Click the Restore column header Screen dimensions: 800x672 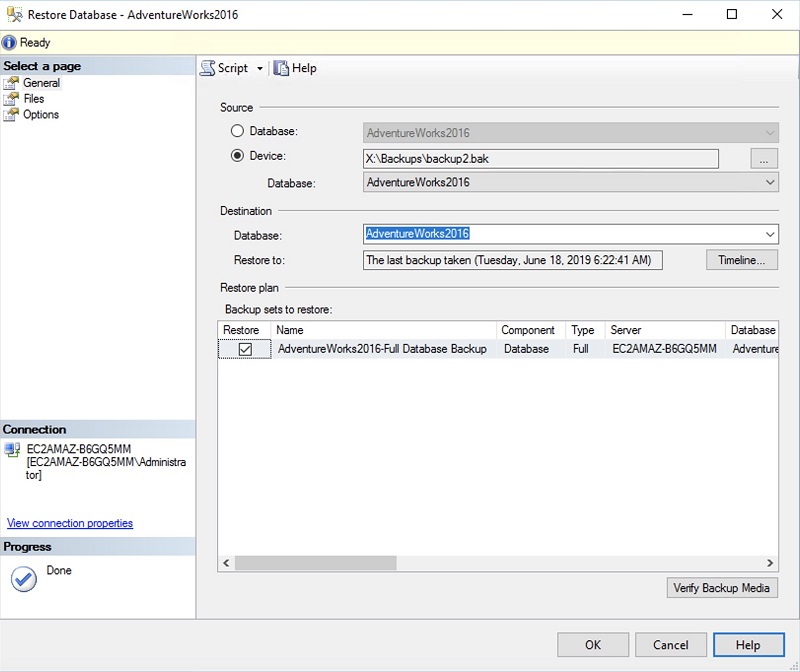pos(244,330)
